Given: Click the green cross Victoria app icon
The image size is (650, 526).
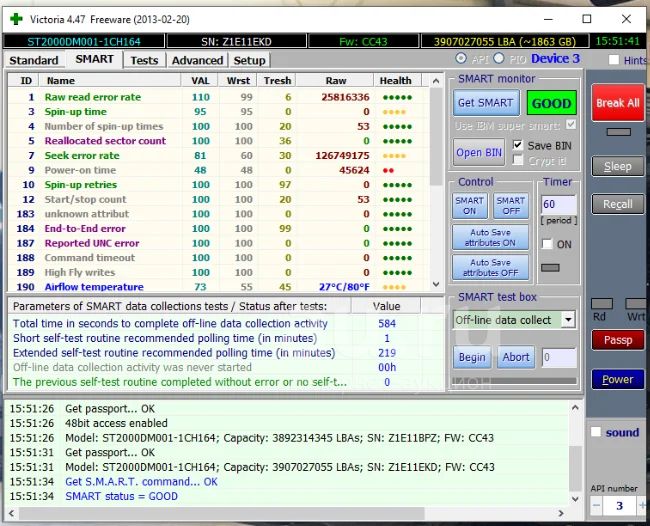Looking at the screenshot, I should pyautogui.click(x=16, y=19).
